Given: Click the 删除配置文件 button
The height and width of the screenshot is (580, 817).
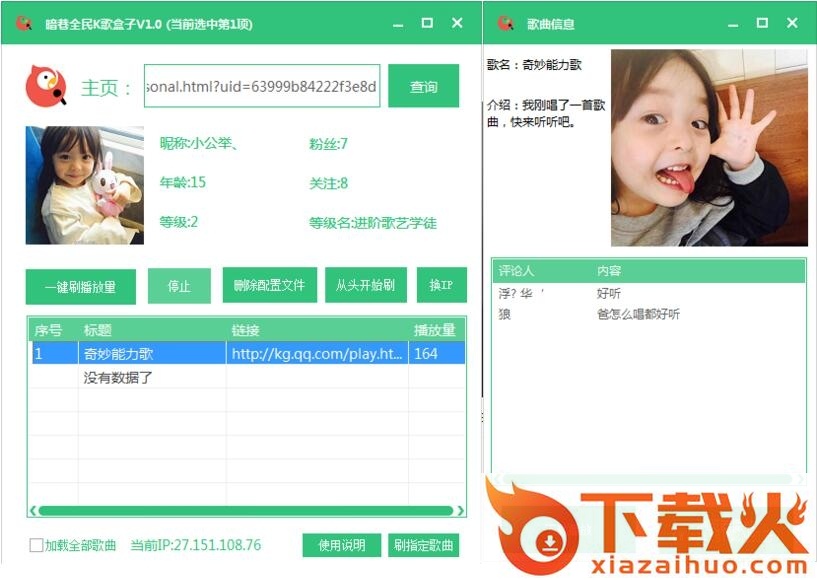Looking at the screenshot, I should 269,285.
